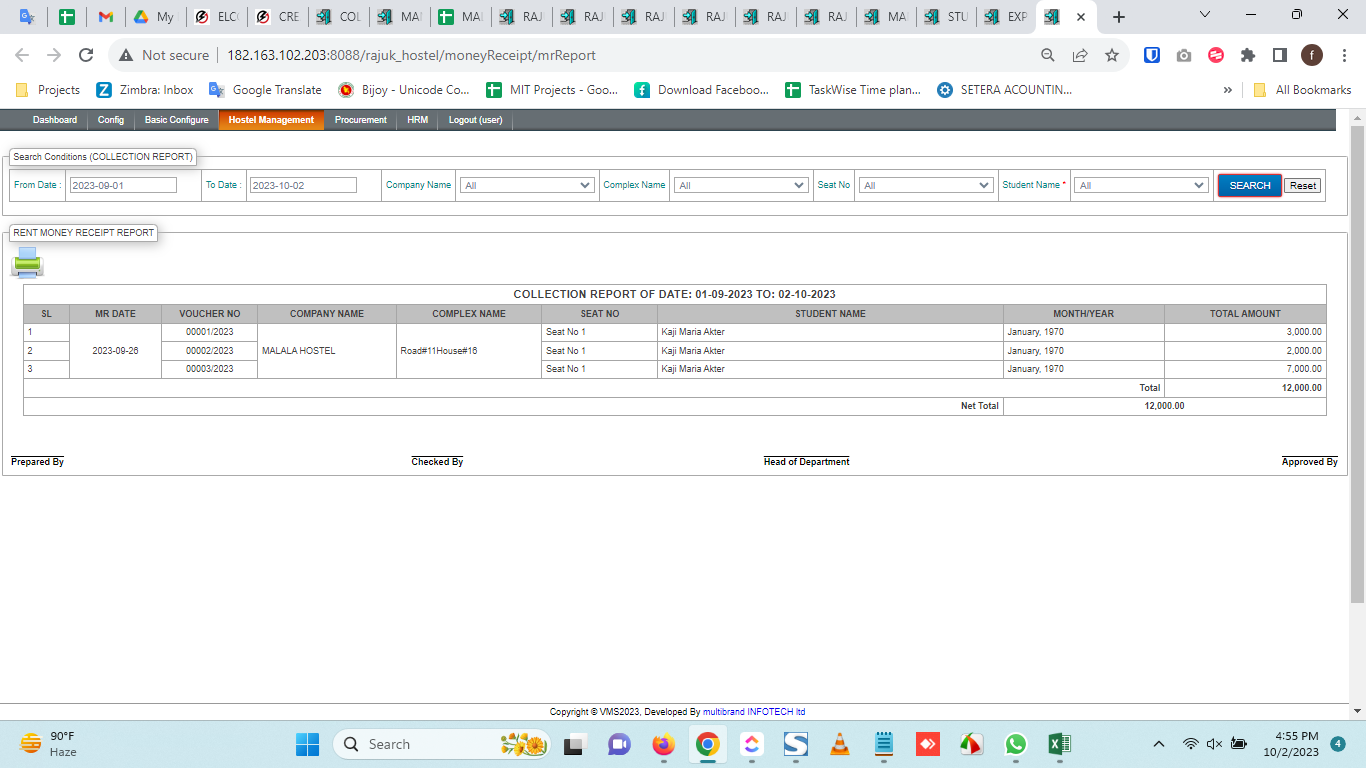Open WhatsApp from the taskbar

coord(1015,744)
